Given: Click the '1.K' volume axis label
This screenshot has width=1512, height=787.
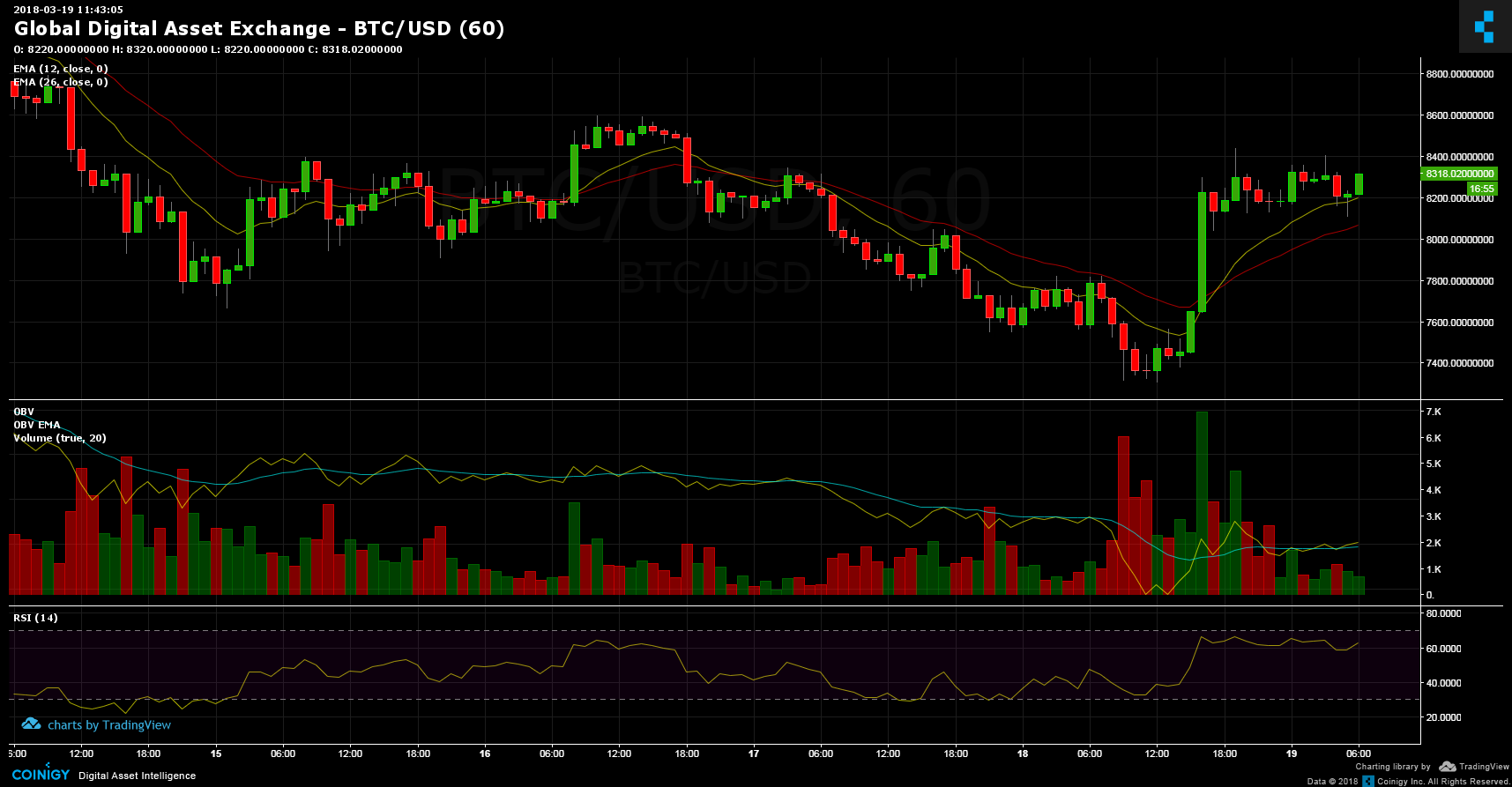Looking at the screenshot, I should point(1434,569).
